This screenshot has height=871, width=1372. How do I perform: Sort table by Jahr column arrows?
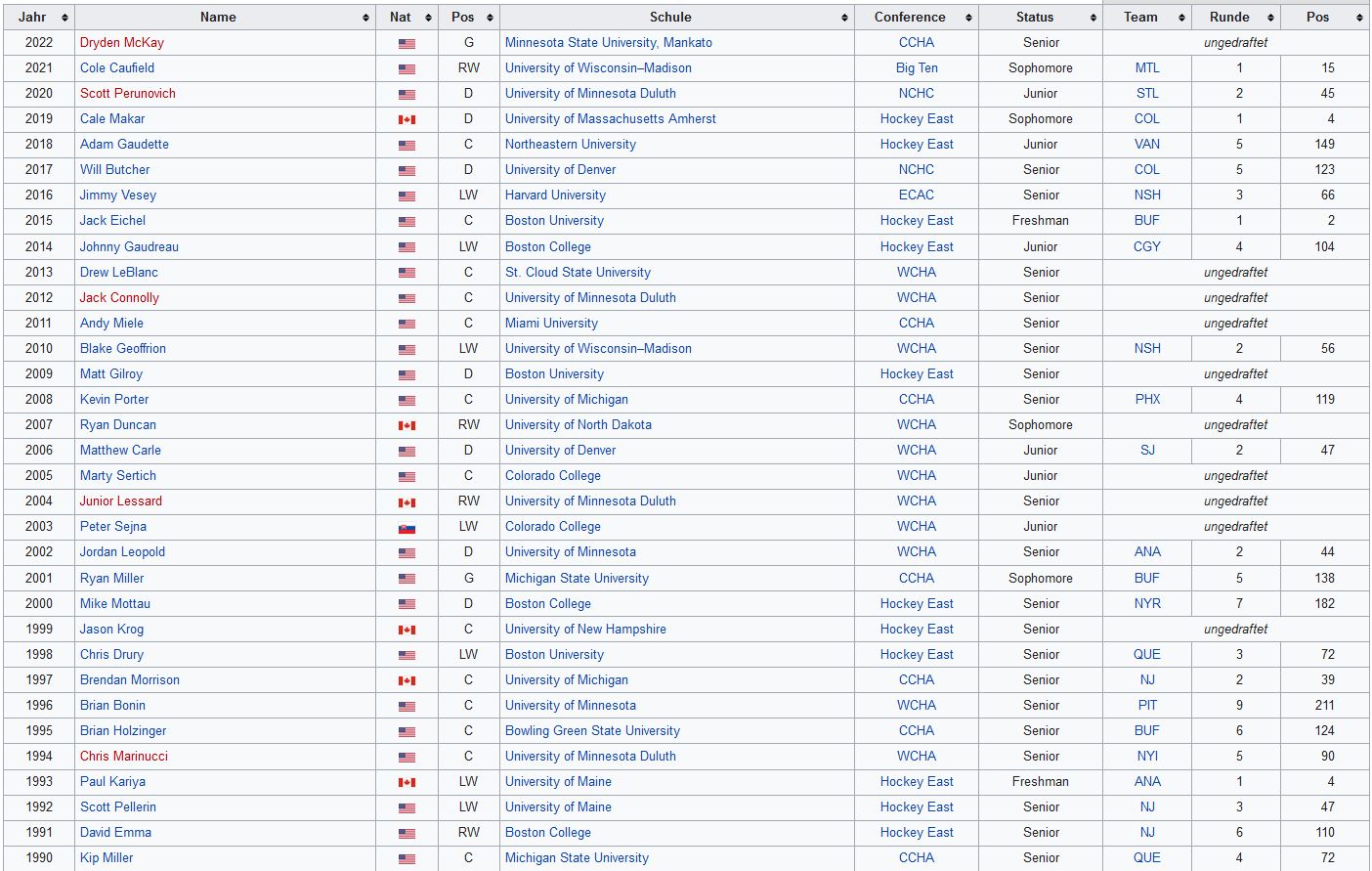pos(64,18)
